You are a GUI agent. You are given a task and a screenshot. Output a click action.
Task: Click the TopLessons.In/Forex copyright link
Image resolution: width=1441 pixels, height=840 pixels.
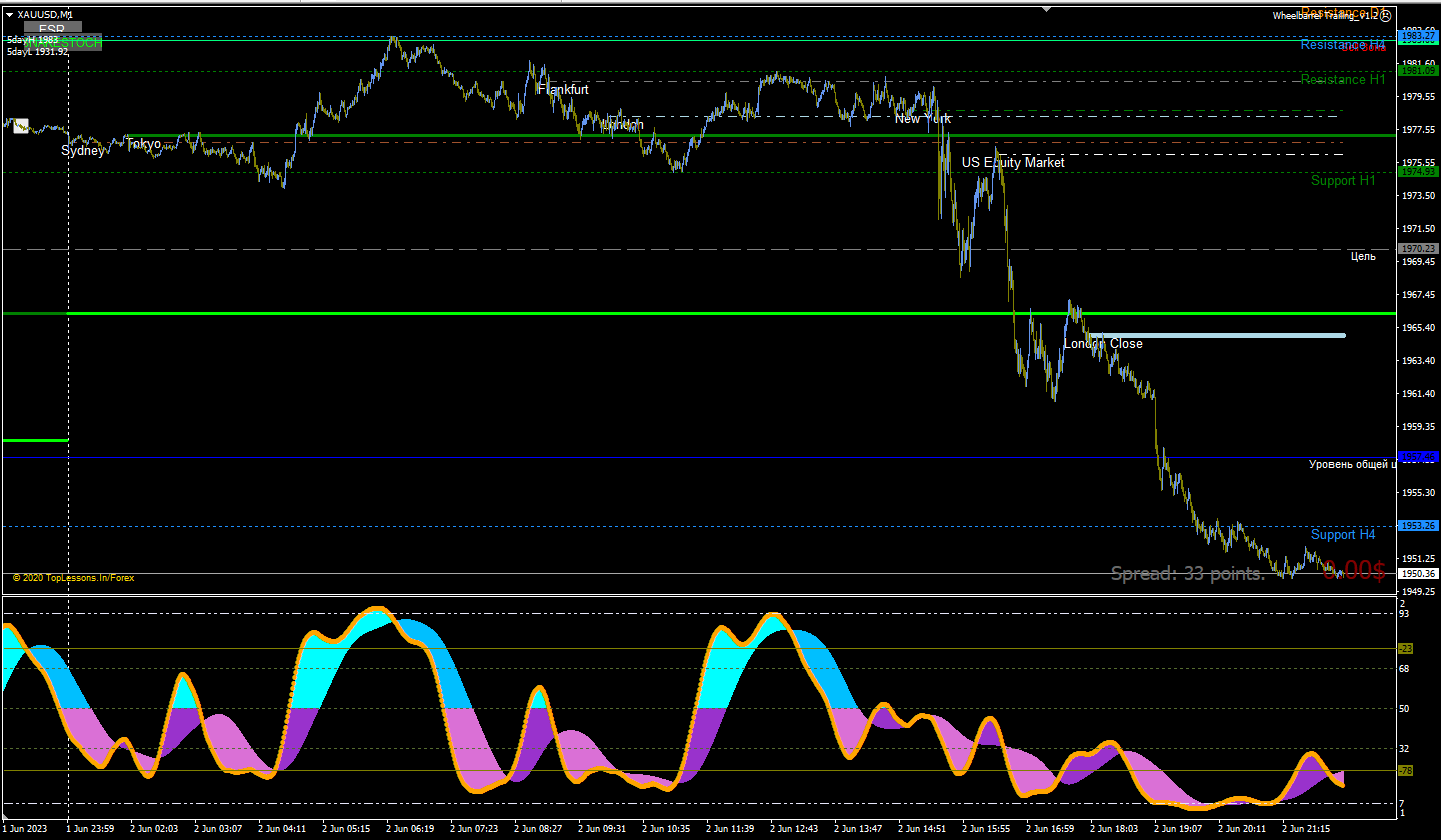coord(73,578)
